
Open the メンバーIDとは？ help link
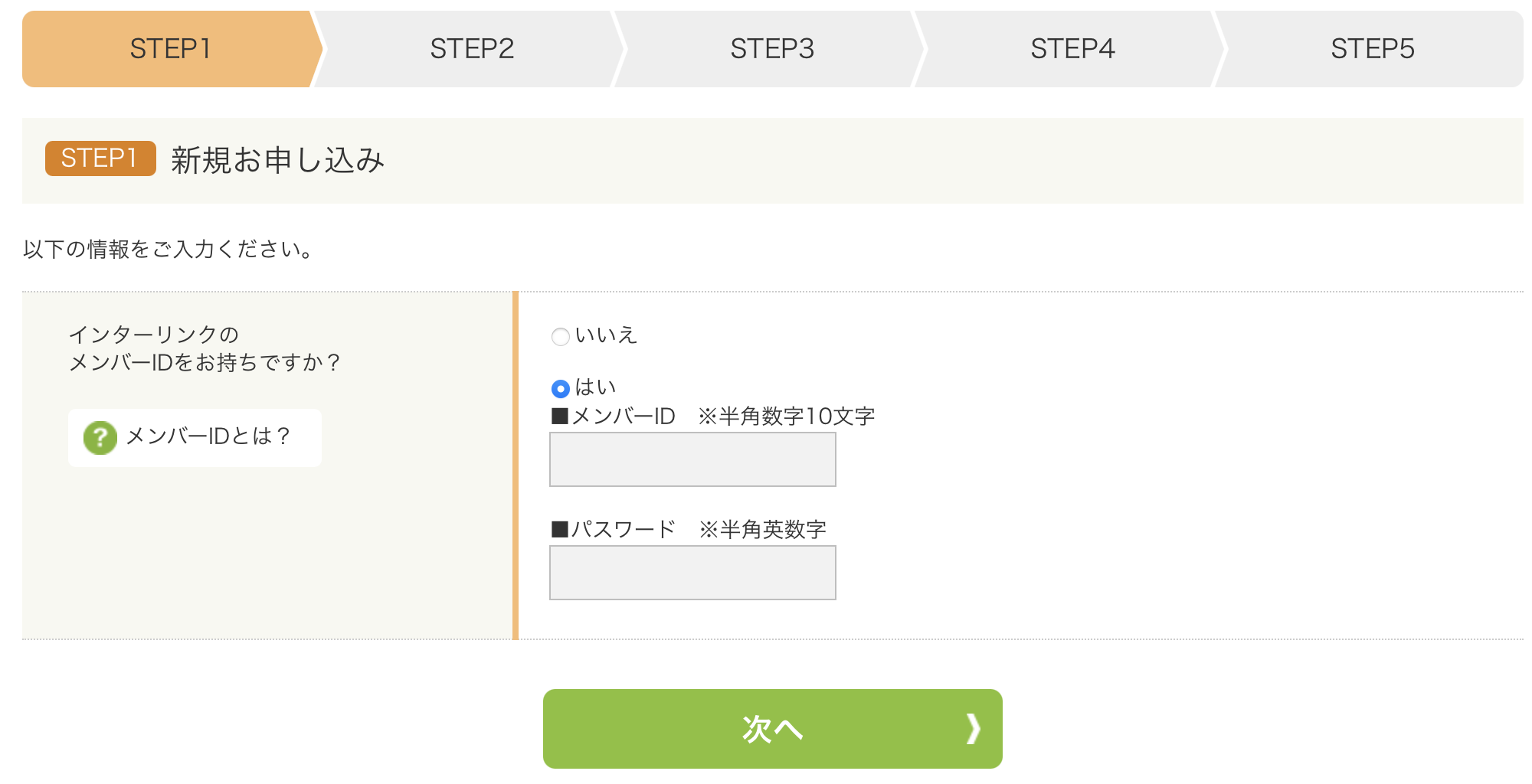208,436
